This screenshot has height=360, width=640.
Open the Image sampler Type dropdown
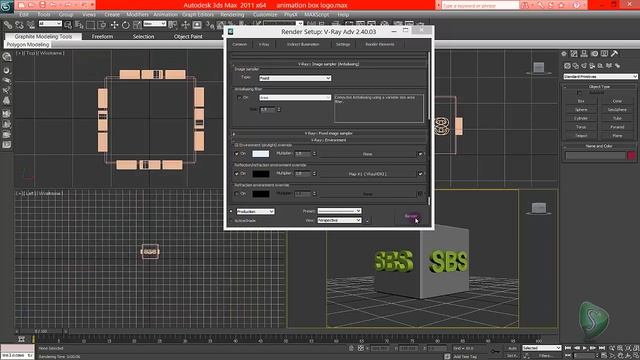295,78
